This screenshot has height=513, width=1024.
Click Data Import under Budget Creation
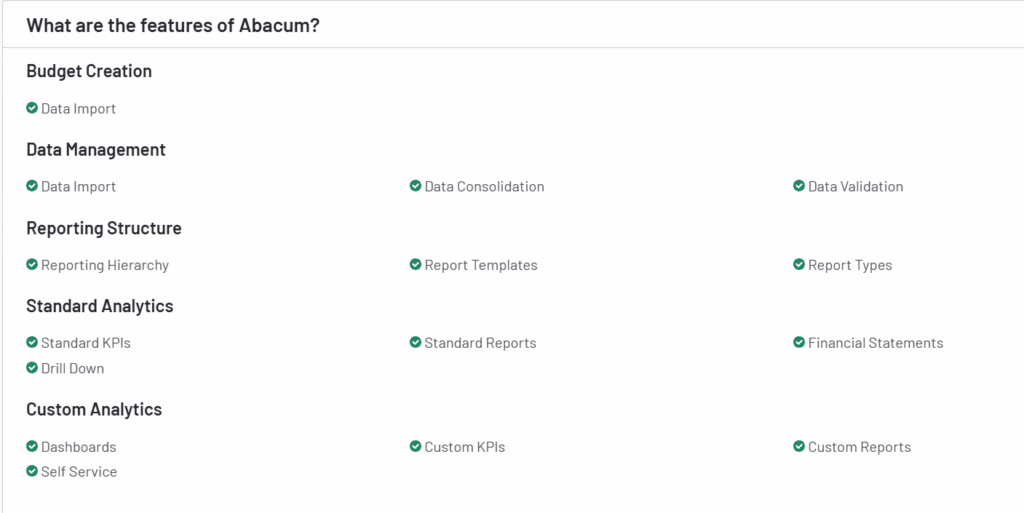[78, 108]
